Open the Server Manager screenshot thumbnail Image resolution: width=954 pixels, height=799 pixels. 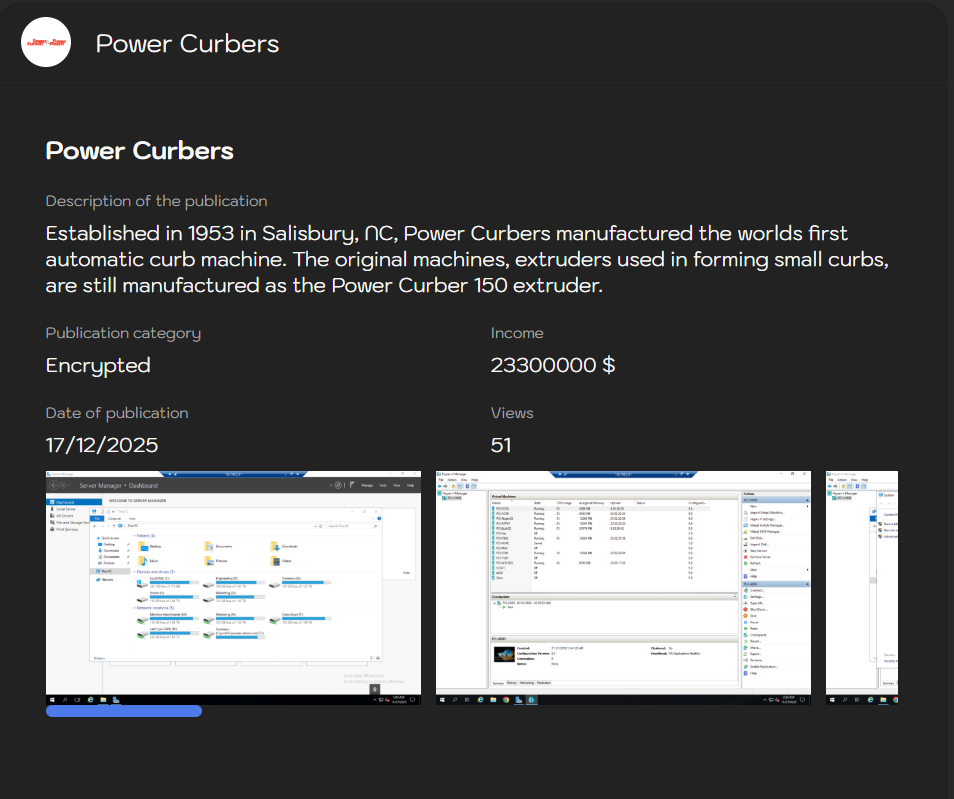coord(233,587)
